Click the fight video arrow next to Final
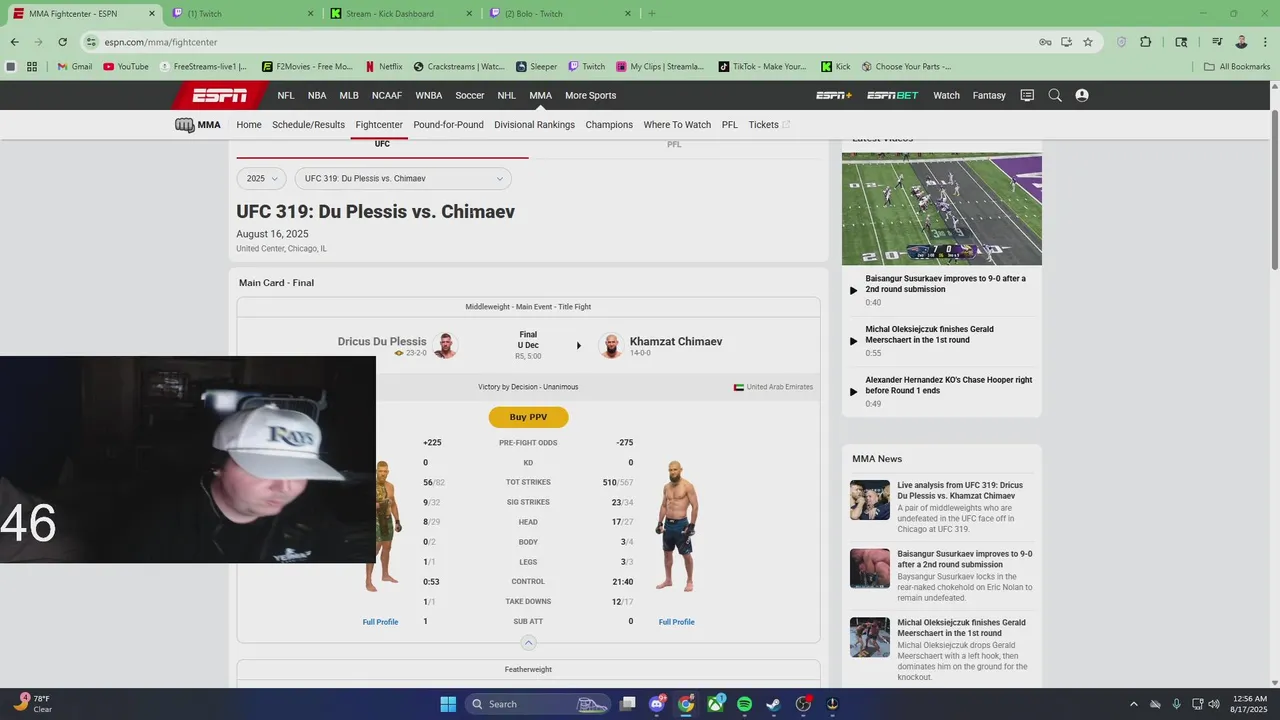Image resolution: width=1280 pixels, height=720 pixels. click(578, 346)
